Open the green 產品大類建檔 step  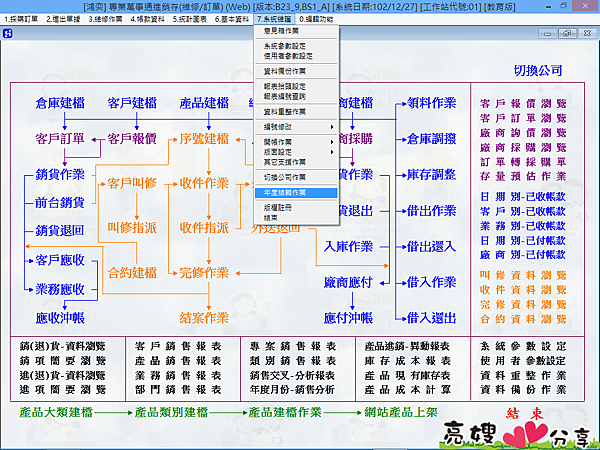click(56, 412)
